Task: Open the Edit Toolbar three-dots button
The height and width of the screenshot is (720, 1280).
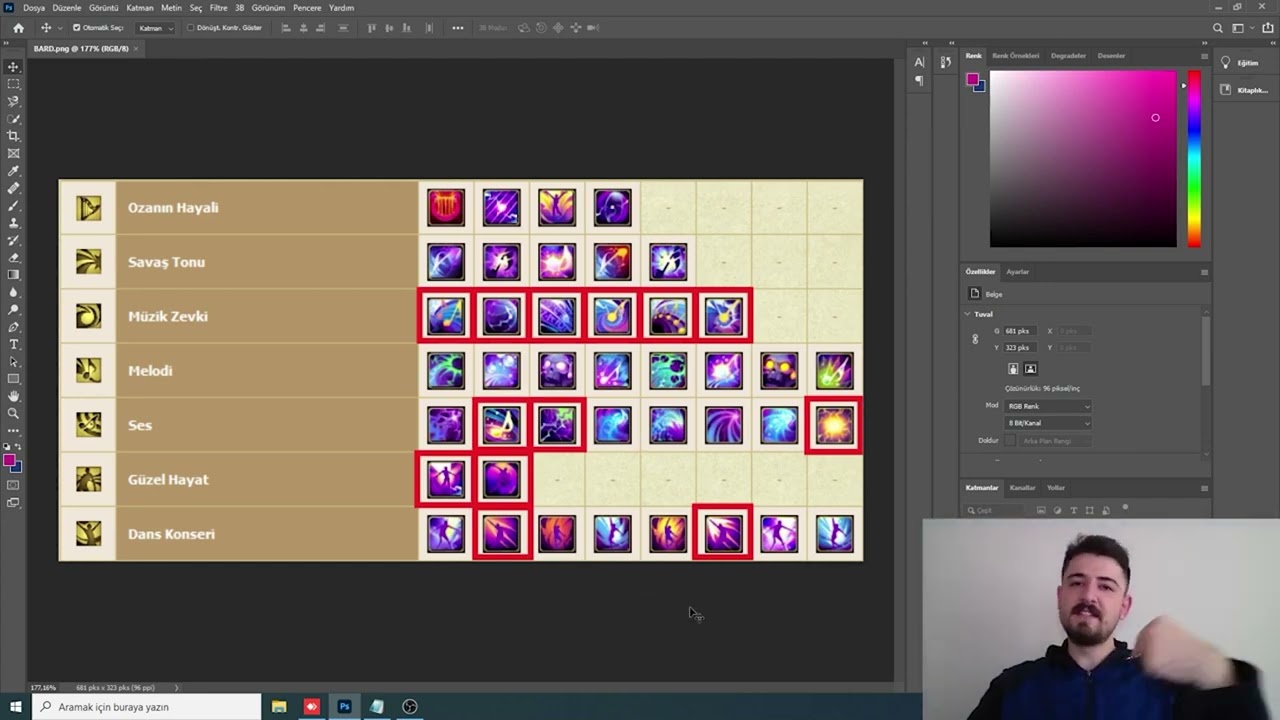Action: pos(13,431)
